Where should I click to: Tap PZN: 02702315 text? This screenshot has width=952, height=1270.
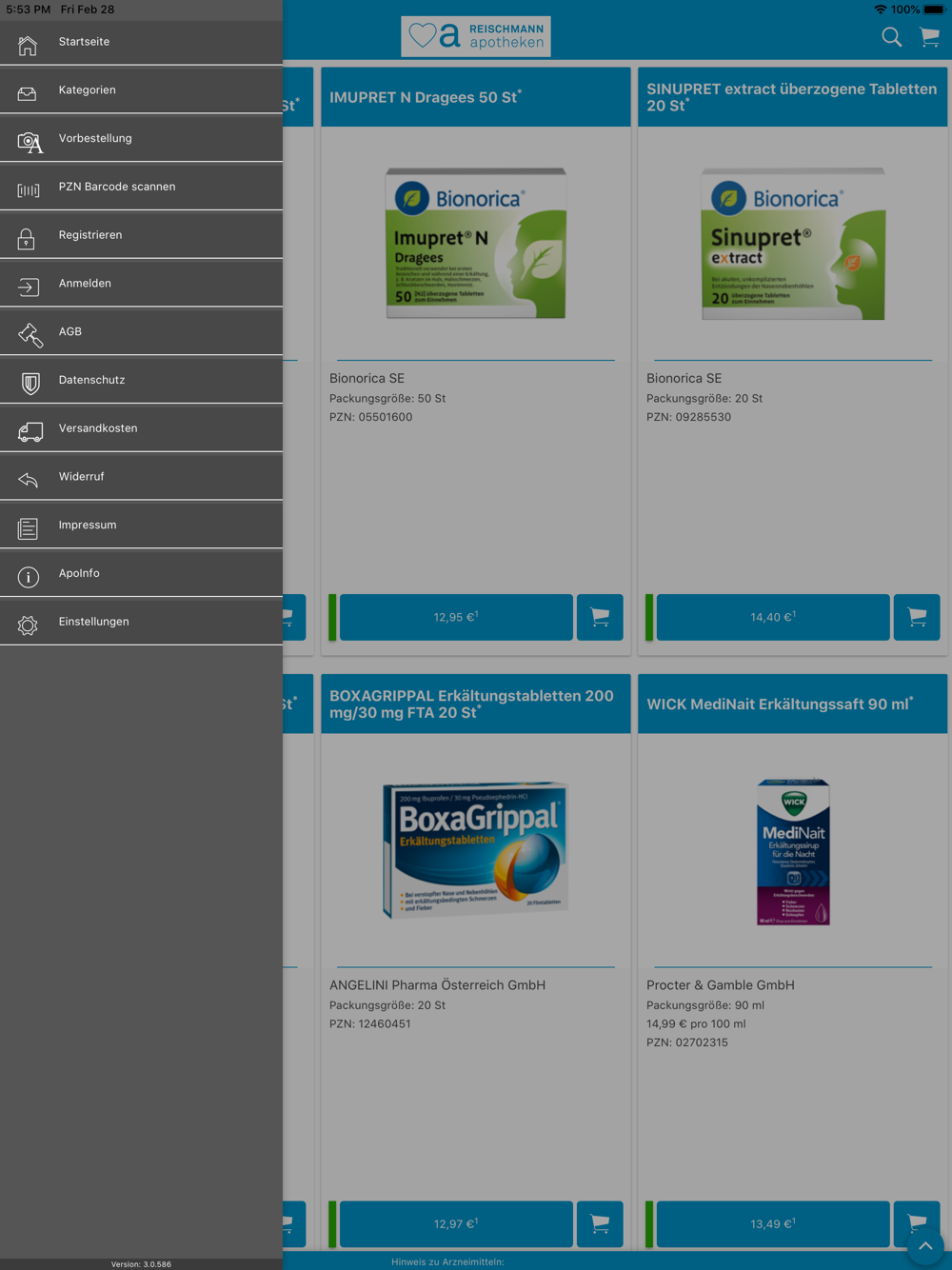(687, 1042)
